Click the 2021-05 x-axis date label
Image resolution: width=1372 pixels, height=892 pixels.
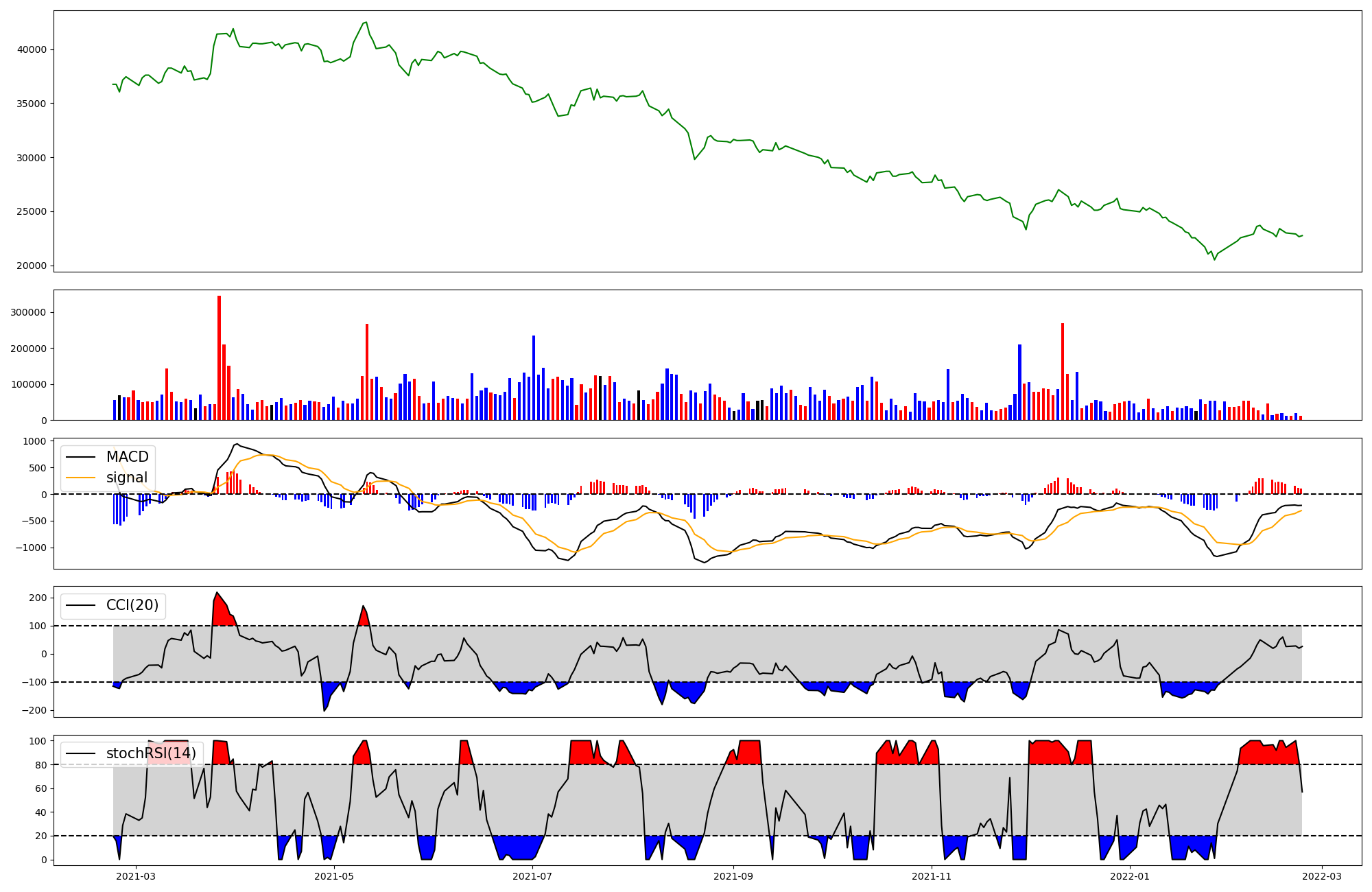point(334,876)
